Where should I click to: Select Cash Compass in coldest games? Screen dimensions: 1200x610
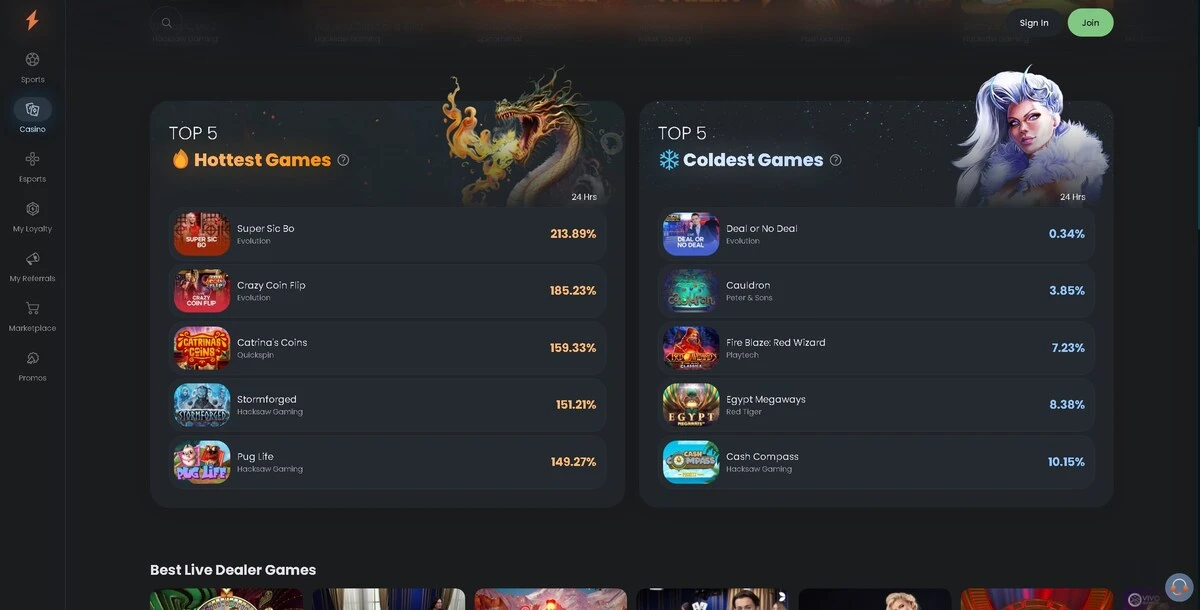click(876, 462)
